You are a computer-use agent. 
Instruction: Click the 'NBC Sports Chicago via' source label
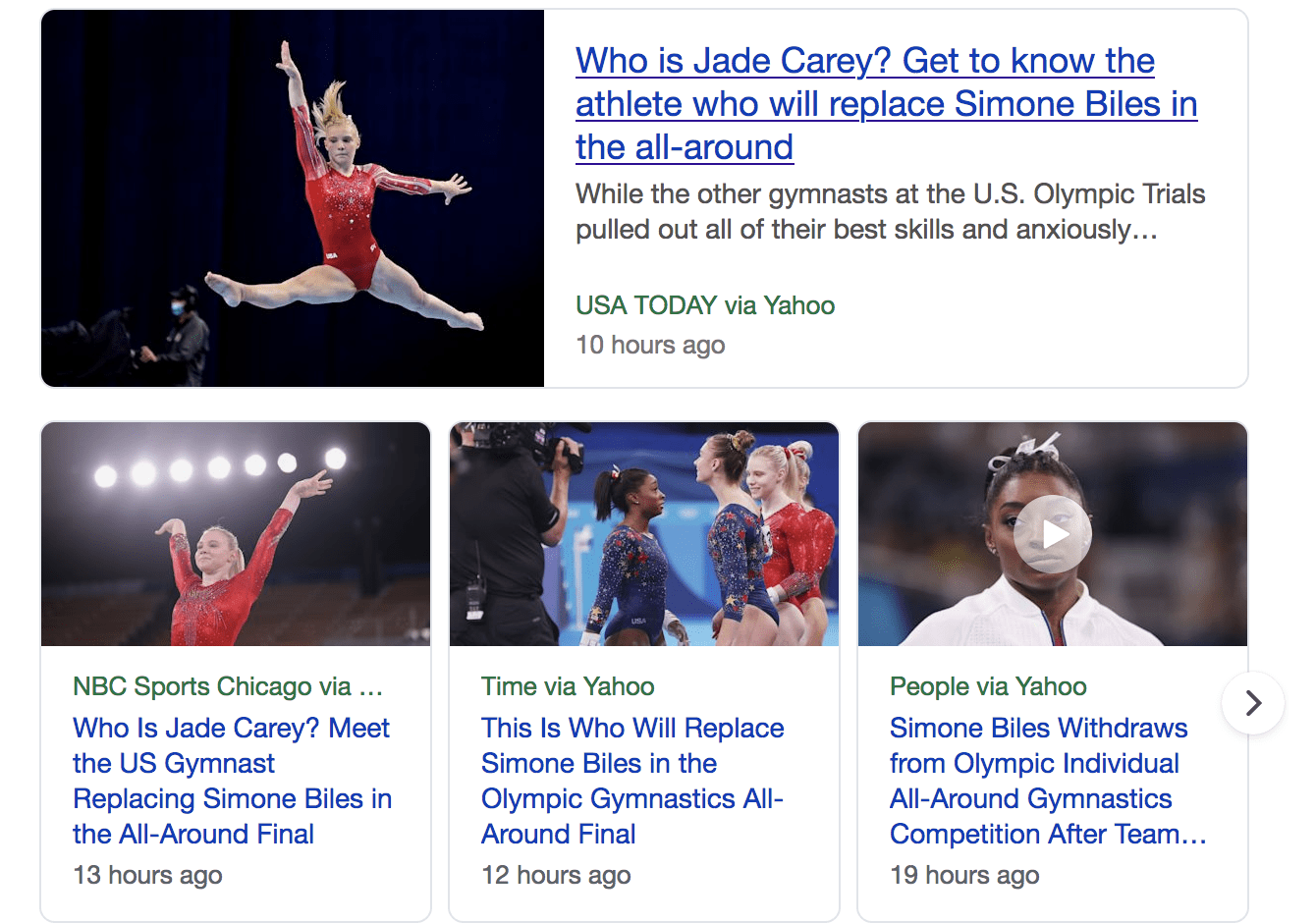click(227, 686)
